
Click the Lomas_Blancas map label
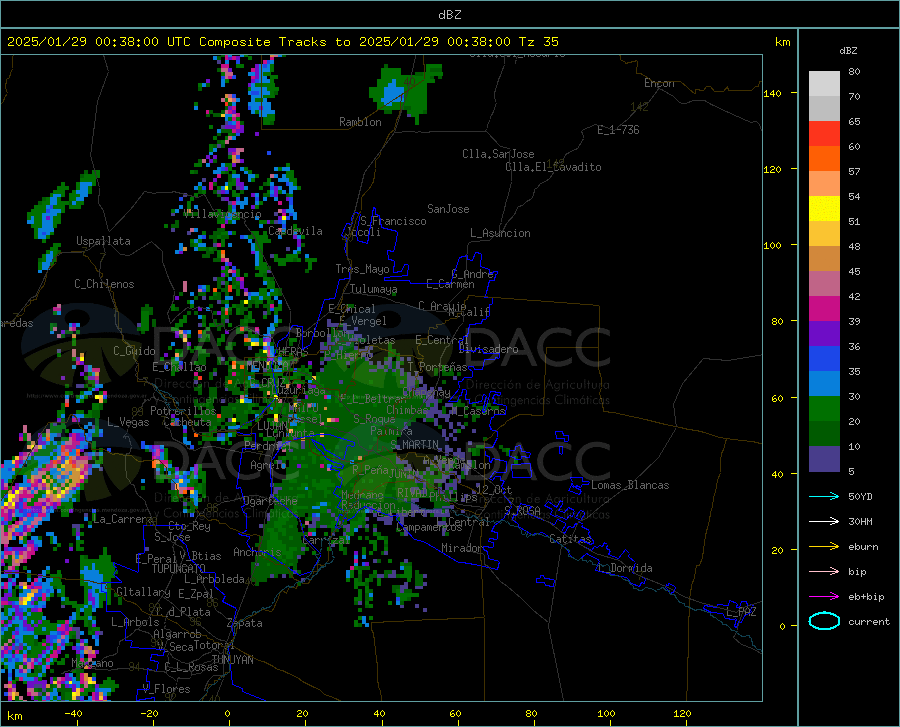point(630,485)
